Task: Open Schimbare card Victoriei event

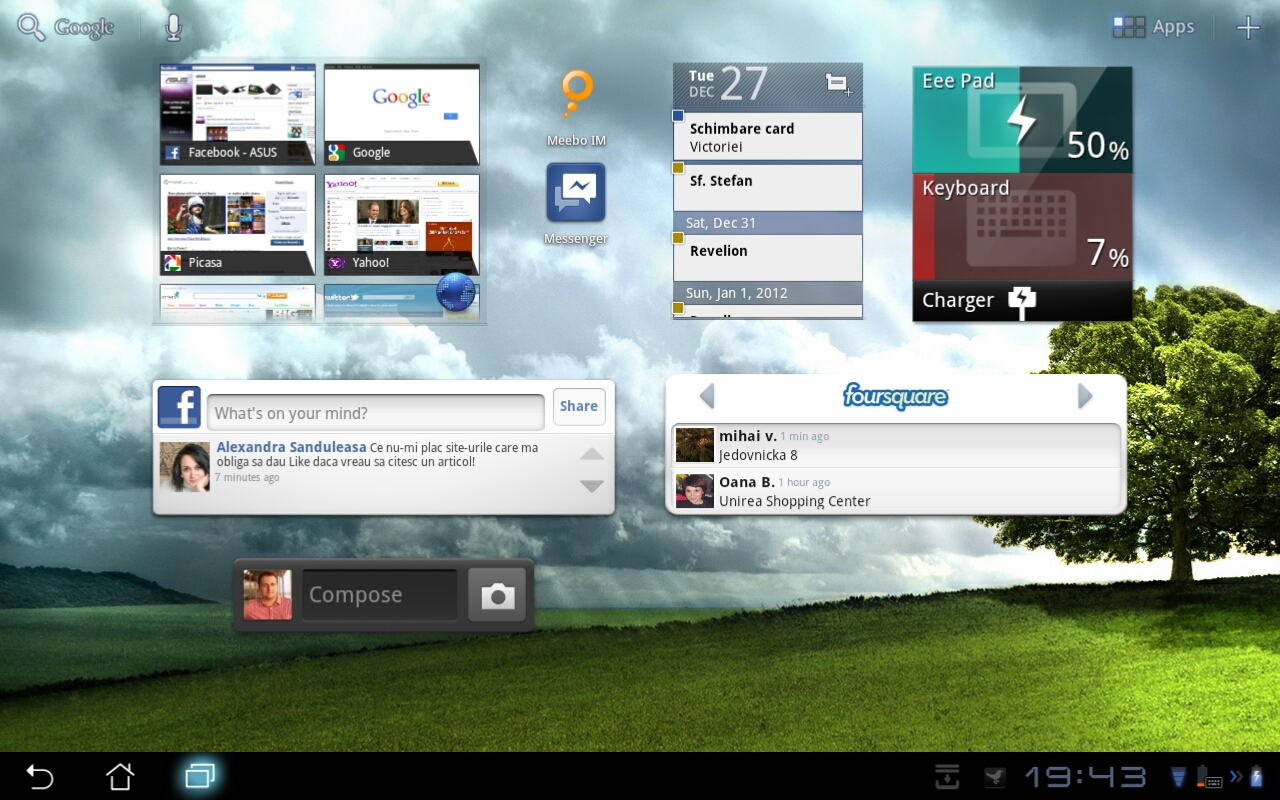Action: point(767,137)
